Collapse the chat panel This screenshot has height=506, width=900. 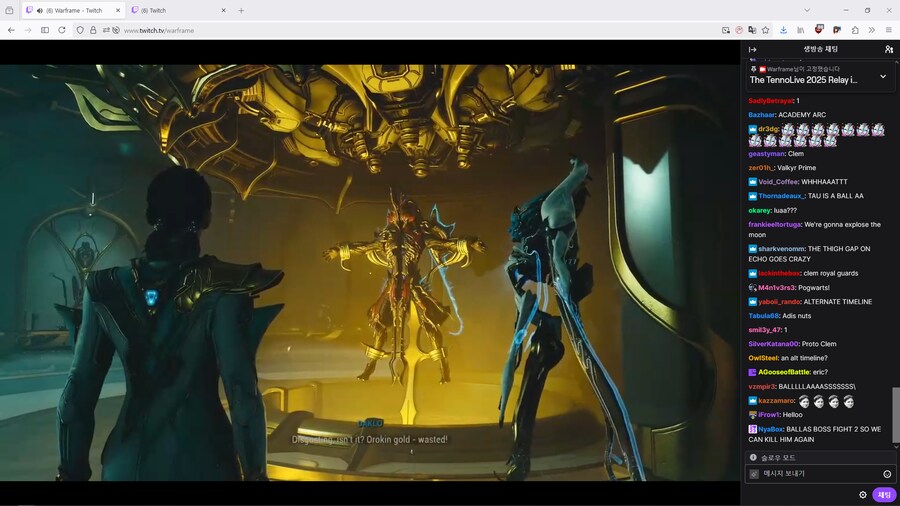click(x=752, y=49)
